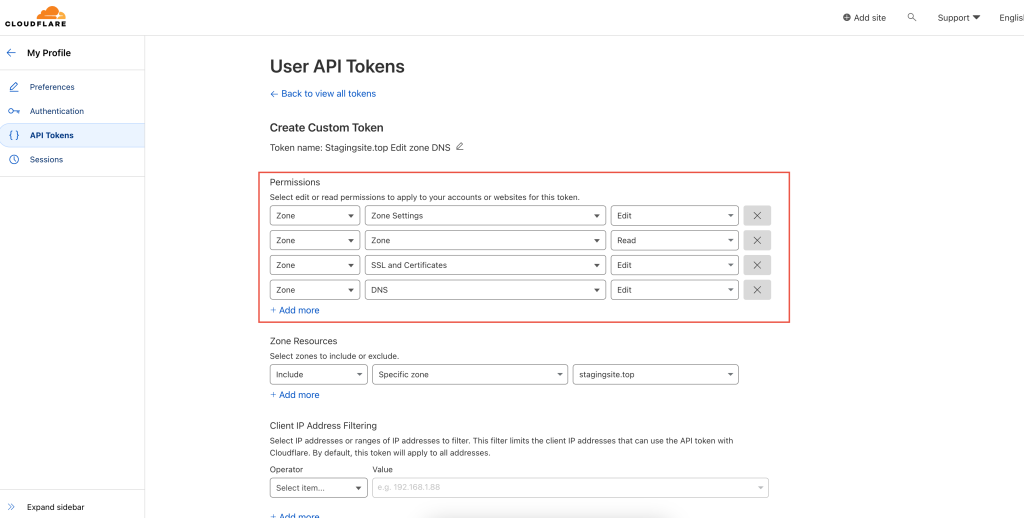The image size is (1024, 518).
Task: Click the IP address Value input field
Action: click(x=565, y=488)
